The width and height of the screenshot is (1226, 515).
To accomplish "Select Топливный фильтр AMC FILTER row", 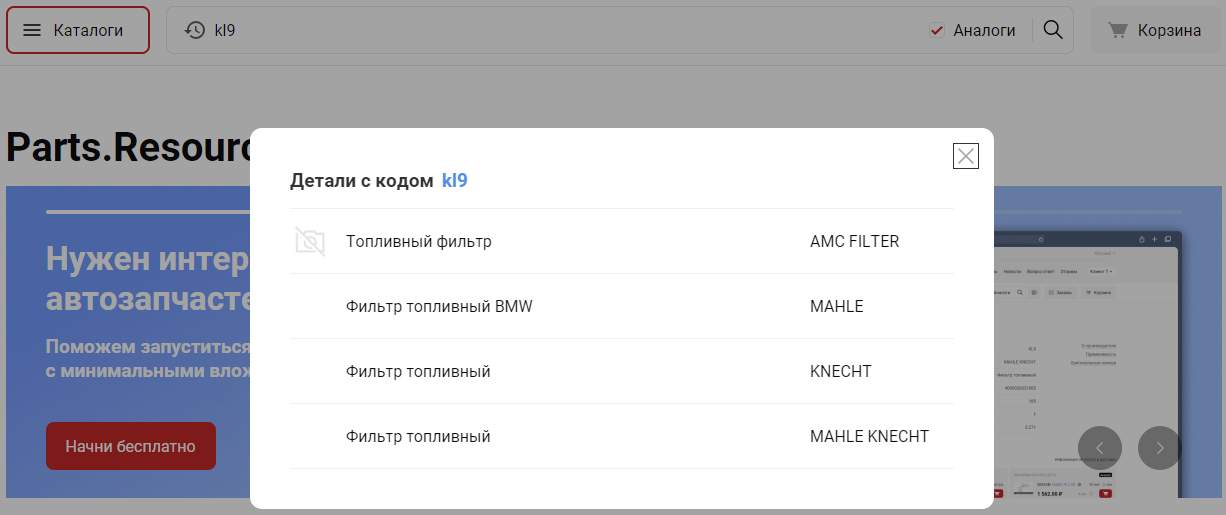I will 621,241.
